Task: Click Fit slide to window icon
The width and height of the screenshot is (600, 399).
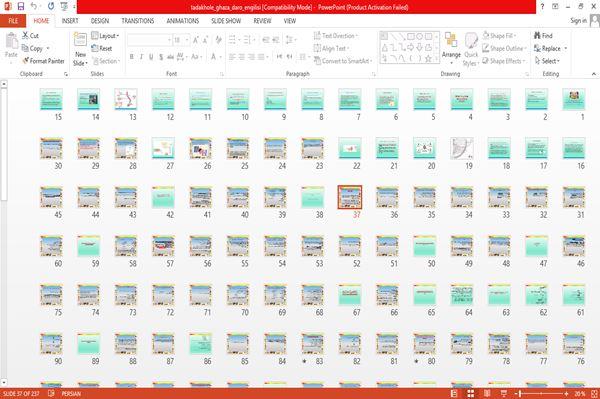Action: pyautogui.click(x=594, y=394)
